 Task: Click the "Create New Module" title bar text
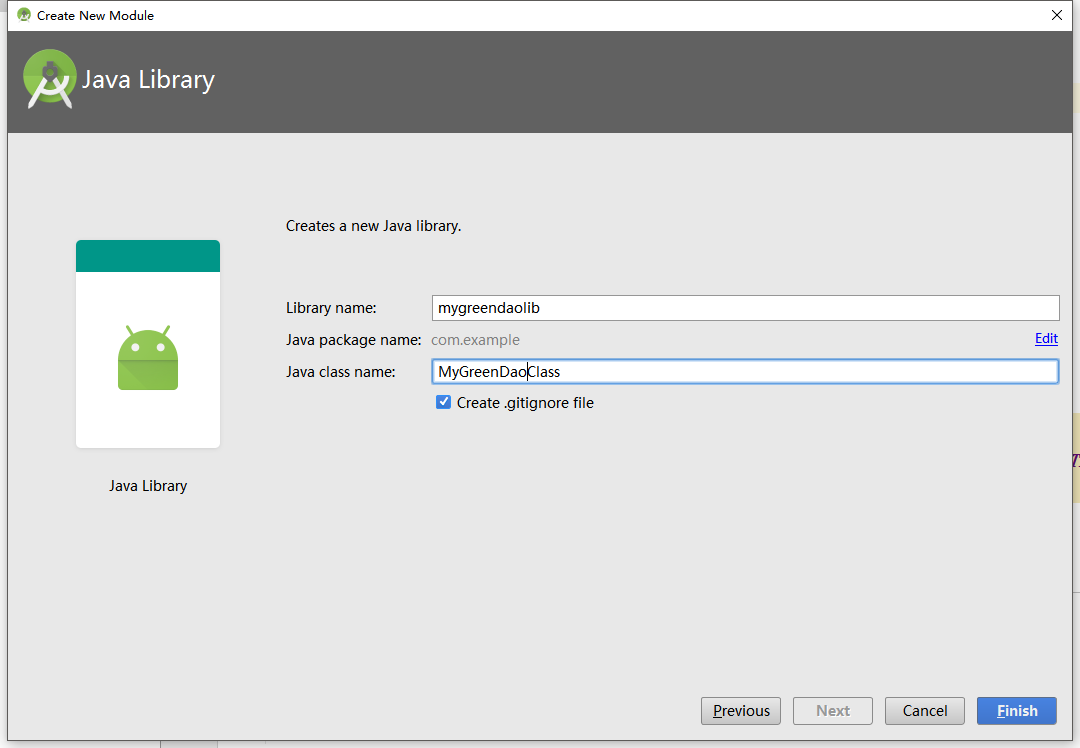point(96,15)
